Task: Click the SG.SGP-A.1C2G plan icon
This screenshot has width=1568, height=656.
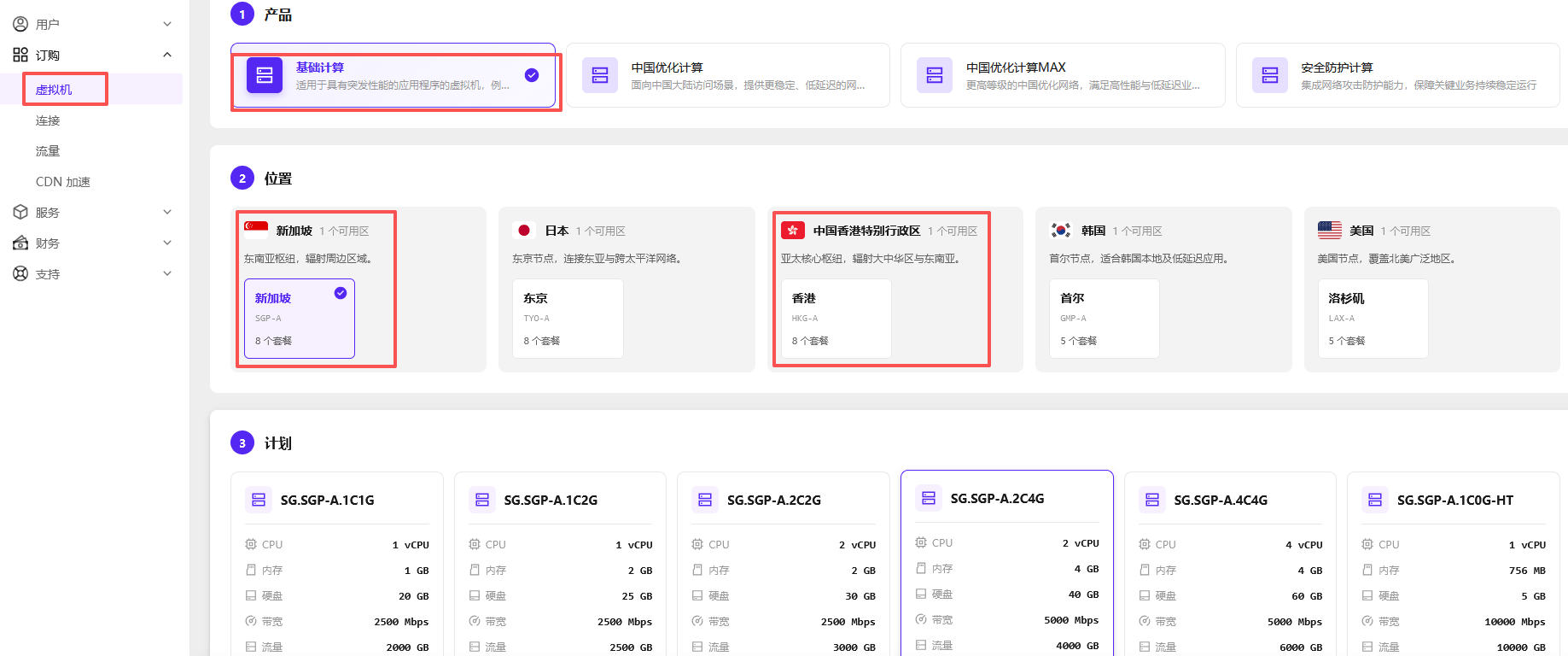Action: click(x=482, y=500)
